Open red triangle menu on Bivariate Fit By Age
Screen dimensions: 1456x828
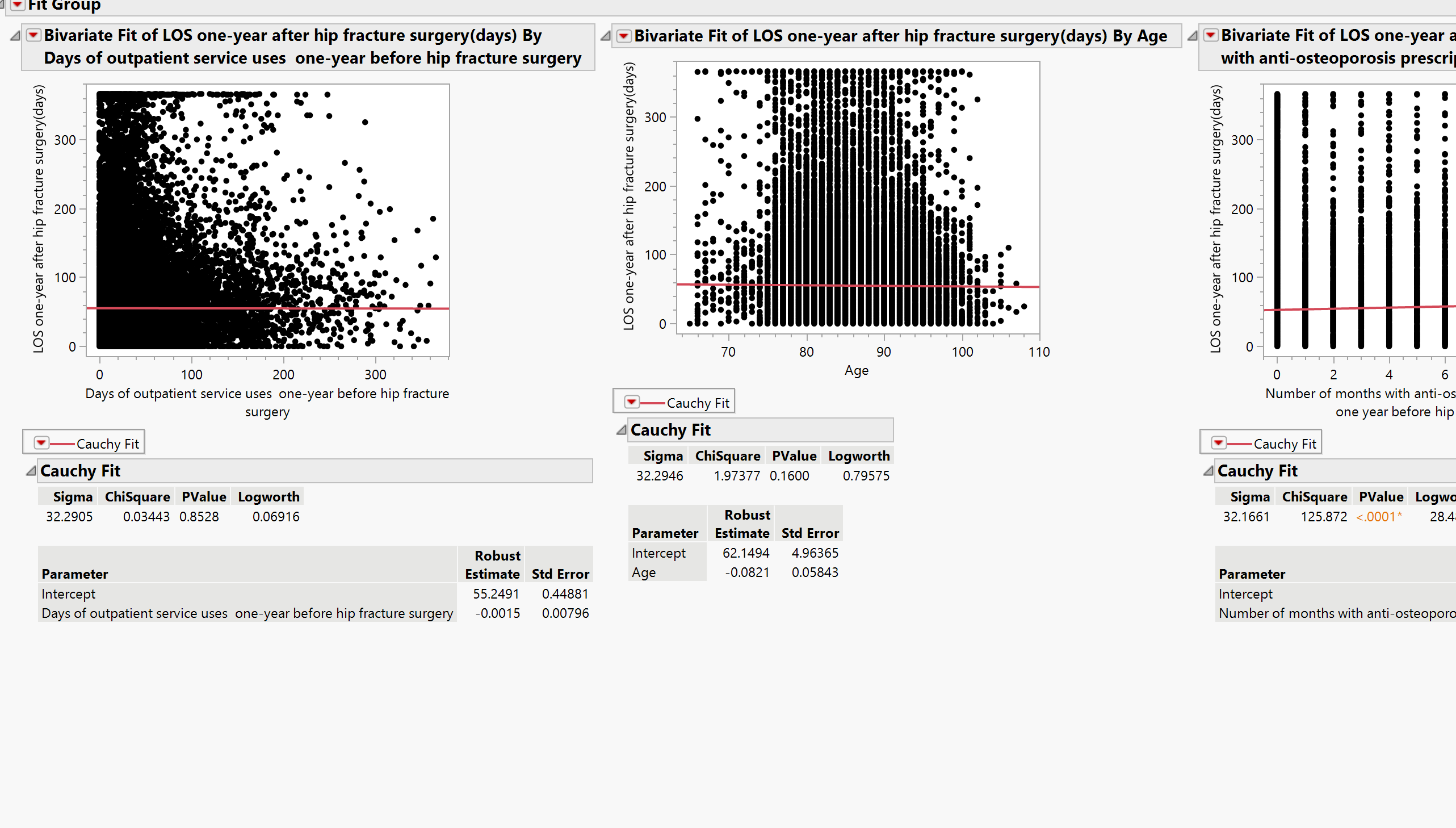tap(623, 35)
